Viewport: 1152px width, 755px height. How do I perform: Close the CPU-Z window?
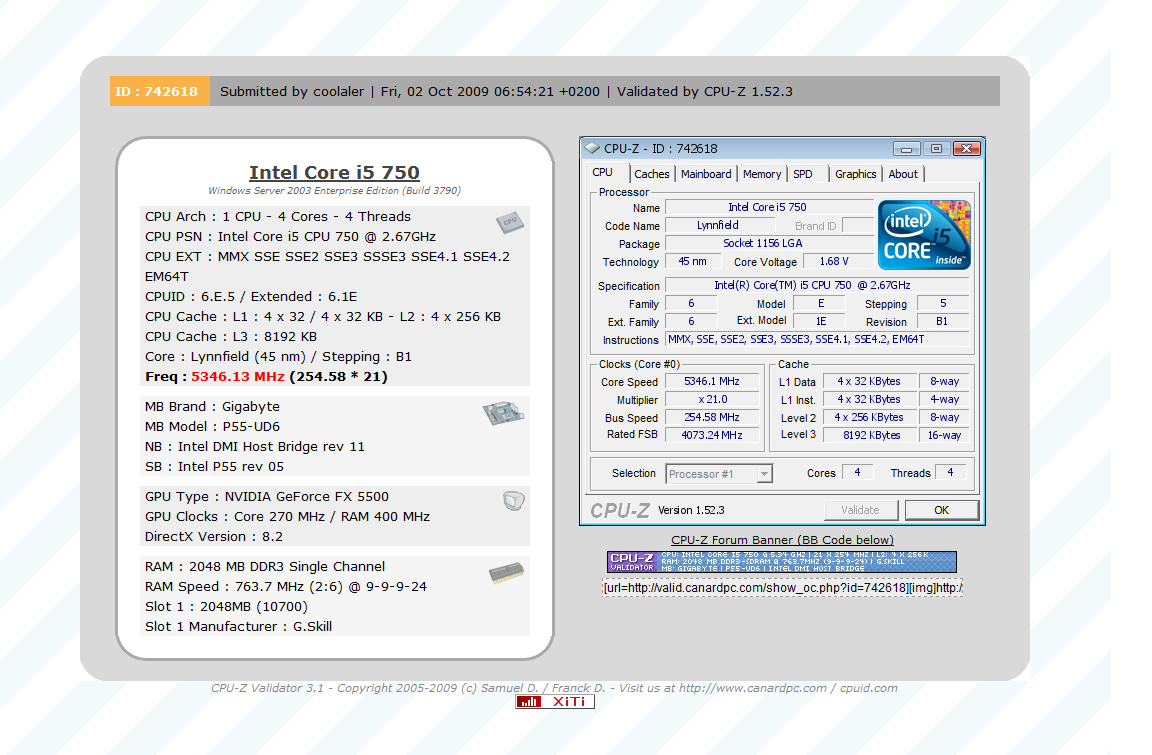click(x=967, y=149)
